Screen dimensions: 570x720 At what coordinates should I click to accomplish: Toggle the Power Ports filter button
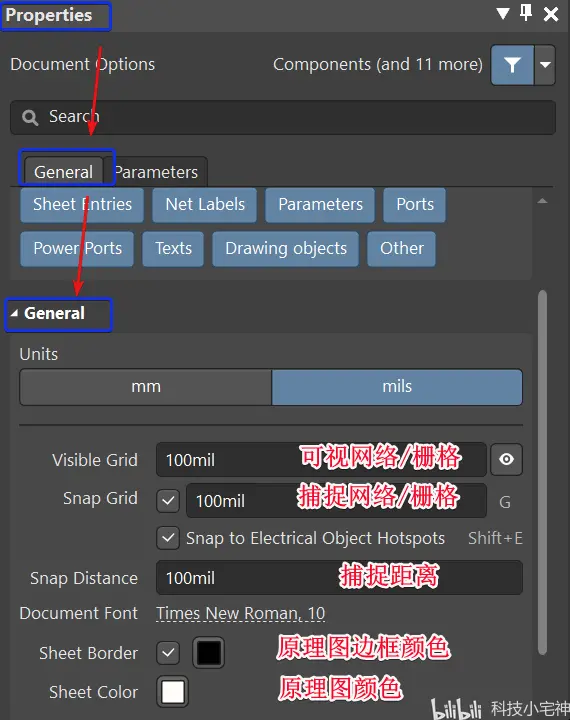coord(77,249)
